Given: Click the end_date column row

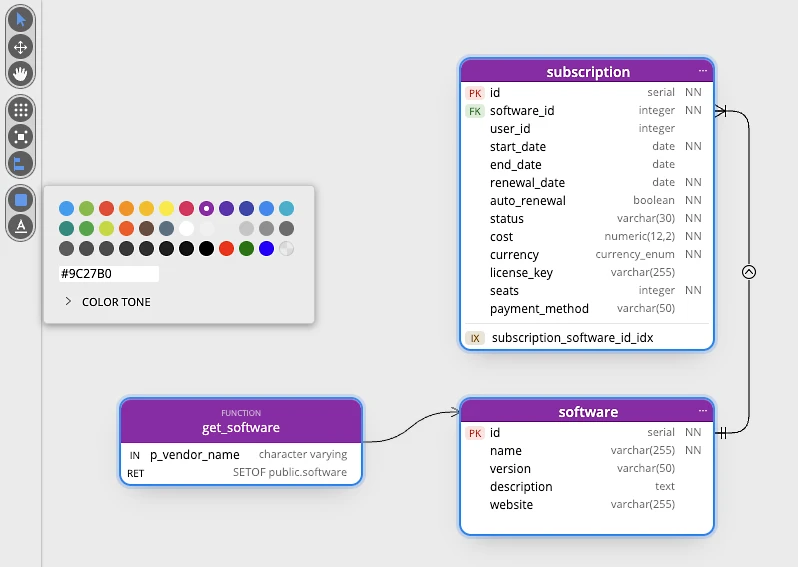Looking at the screenshot, I should 586,164.
